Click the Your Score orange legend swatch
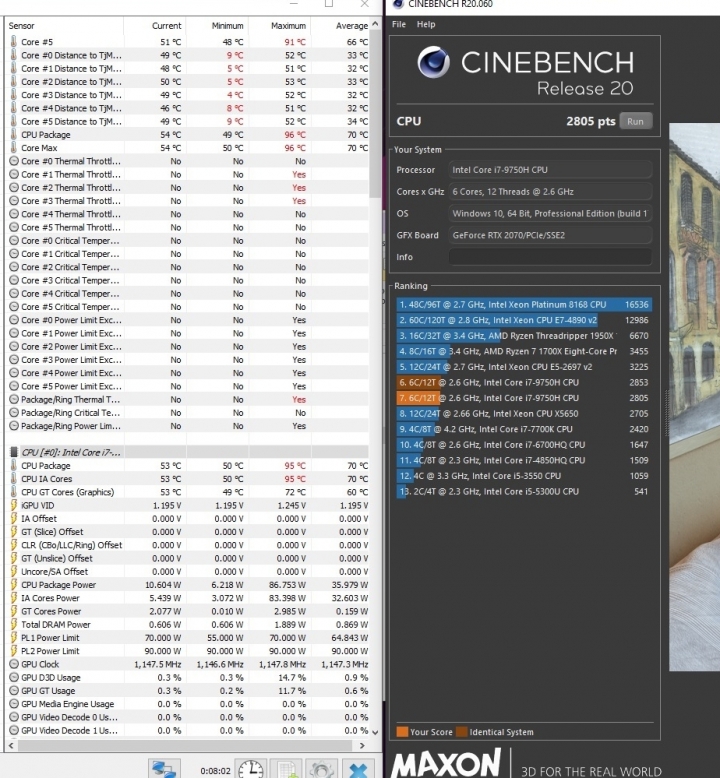The height and width of the screenshot is (778, 720). (x=402, y=732)
